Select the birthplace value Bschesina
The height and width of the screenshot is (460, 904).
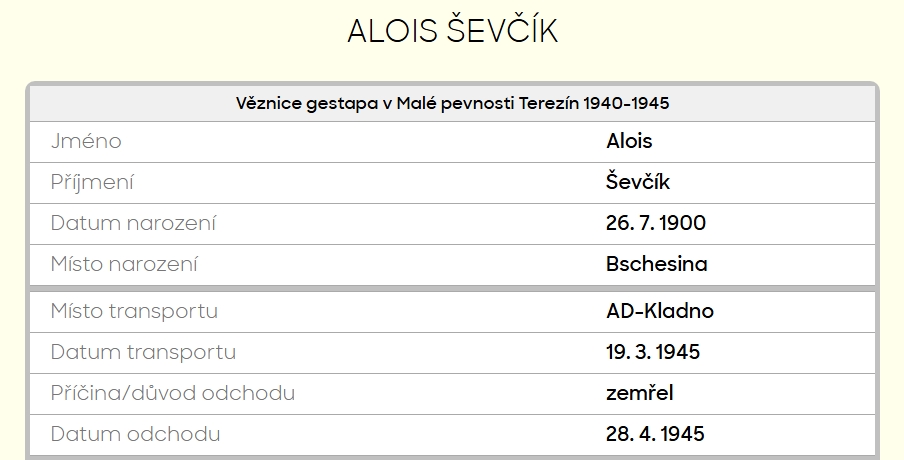(x=656, y=264)
